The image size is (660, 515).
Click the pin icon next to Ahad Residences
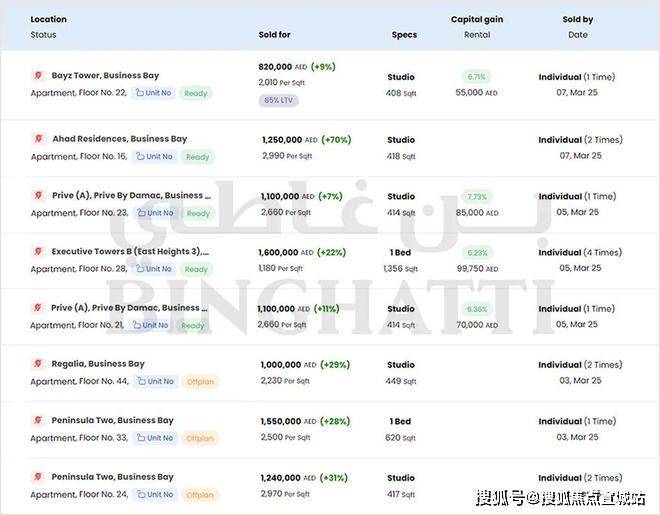click(x=38, y=139)
